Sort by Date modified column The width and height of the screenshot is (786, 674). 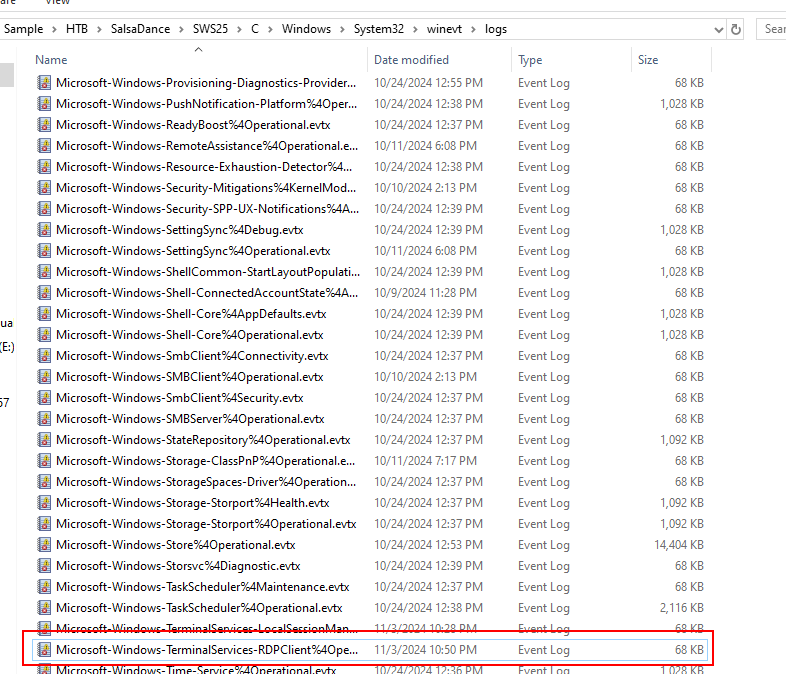click(411, 60)
